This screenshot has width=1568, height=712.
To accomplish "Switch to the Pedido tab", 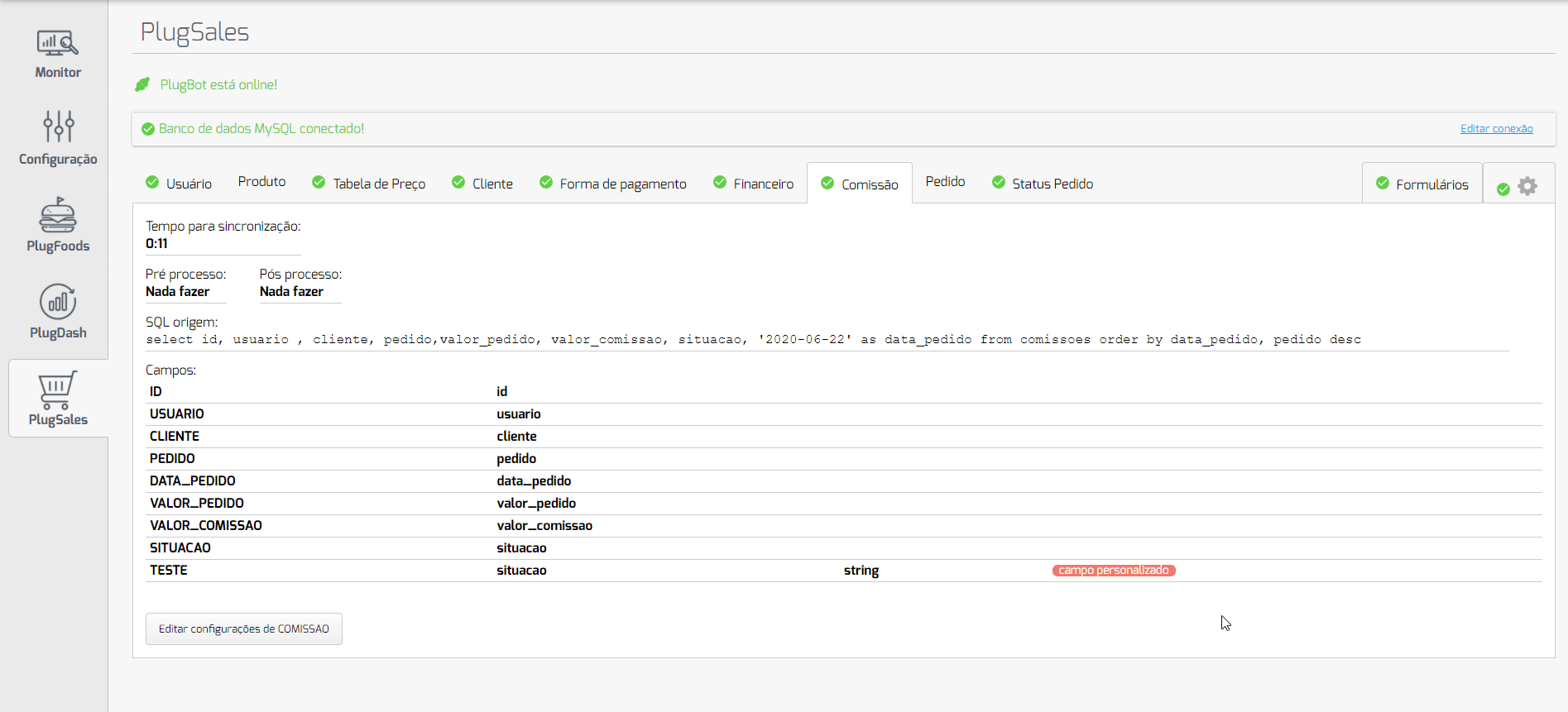I will 945,182.
